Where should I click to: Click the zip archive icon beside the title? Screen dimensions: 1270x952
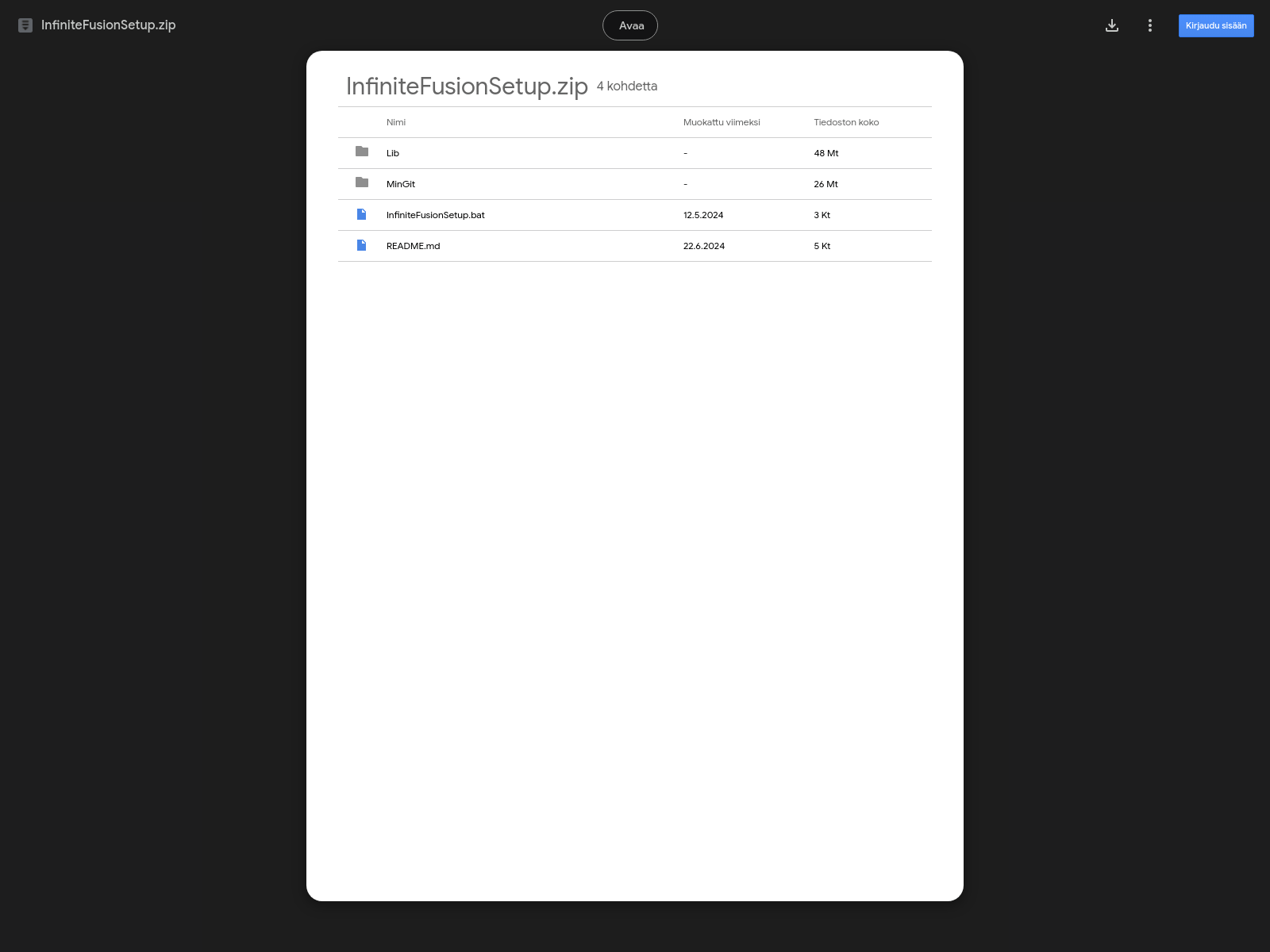[x=25, y=25]
